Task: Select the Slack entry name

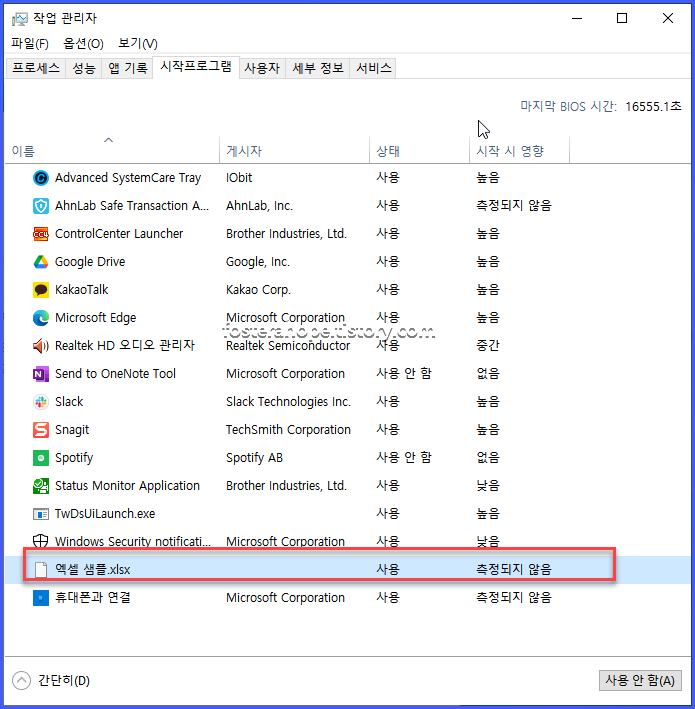Action: 69,402
